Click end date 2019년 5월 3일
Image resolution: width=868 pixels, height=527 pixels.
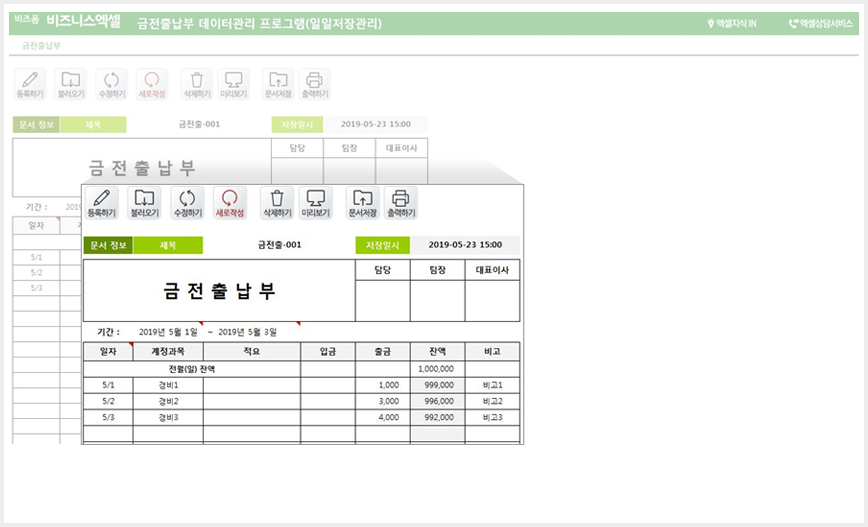click(247, 332)
